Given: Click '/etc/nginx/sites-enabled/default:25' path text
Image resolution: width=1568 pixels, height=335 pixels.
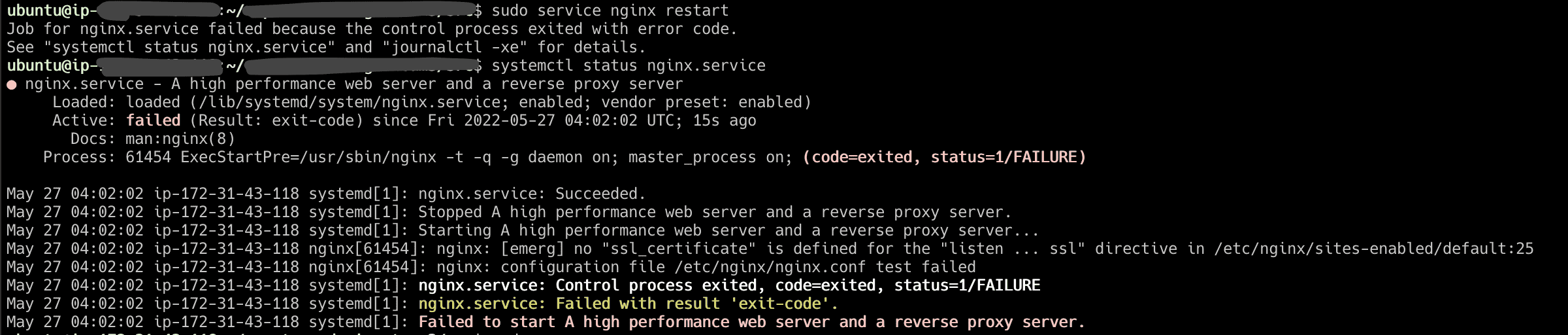Looking at the screenshot, I should pyautogui.click(x=1373, y=249).
